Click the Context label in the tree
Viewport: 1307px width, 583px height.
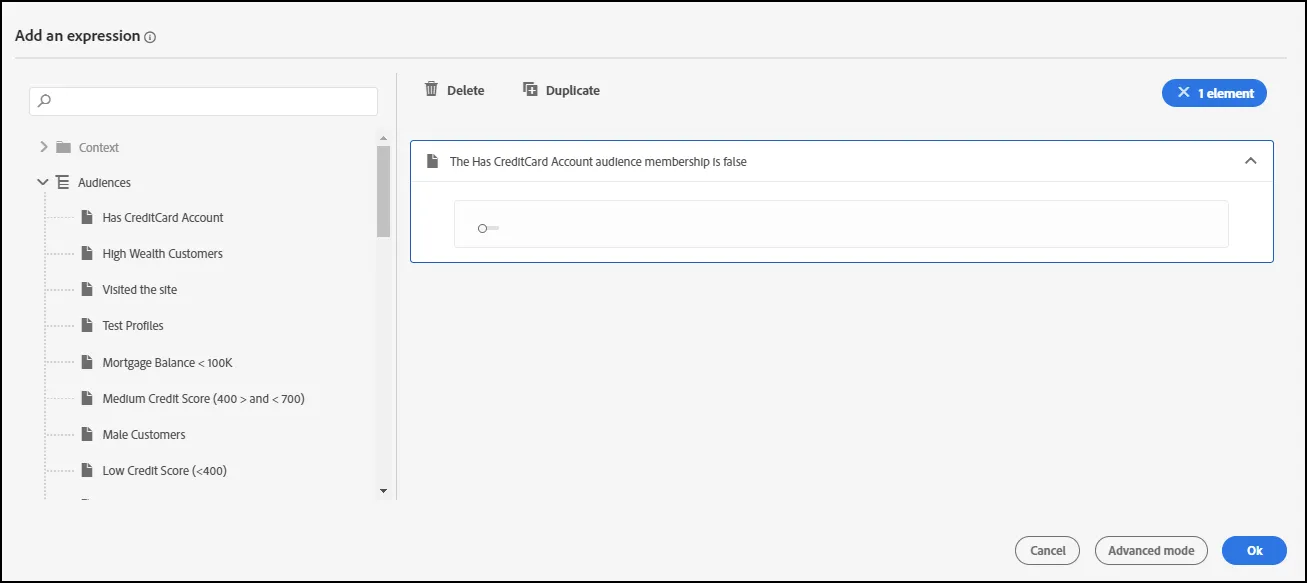[x=99, y=147]
